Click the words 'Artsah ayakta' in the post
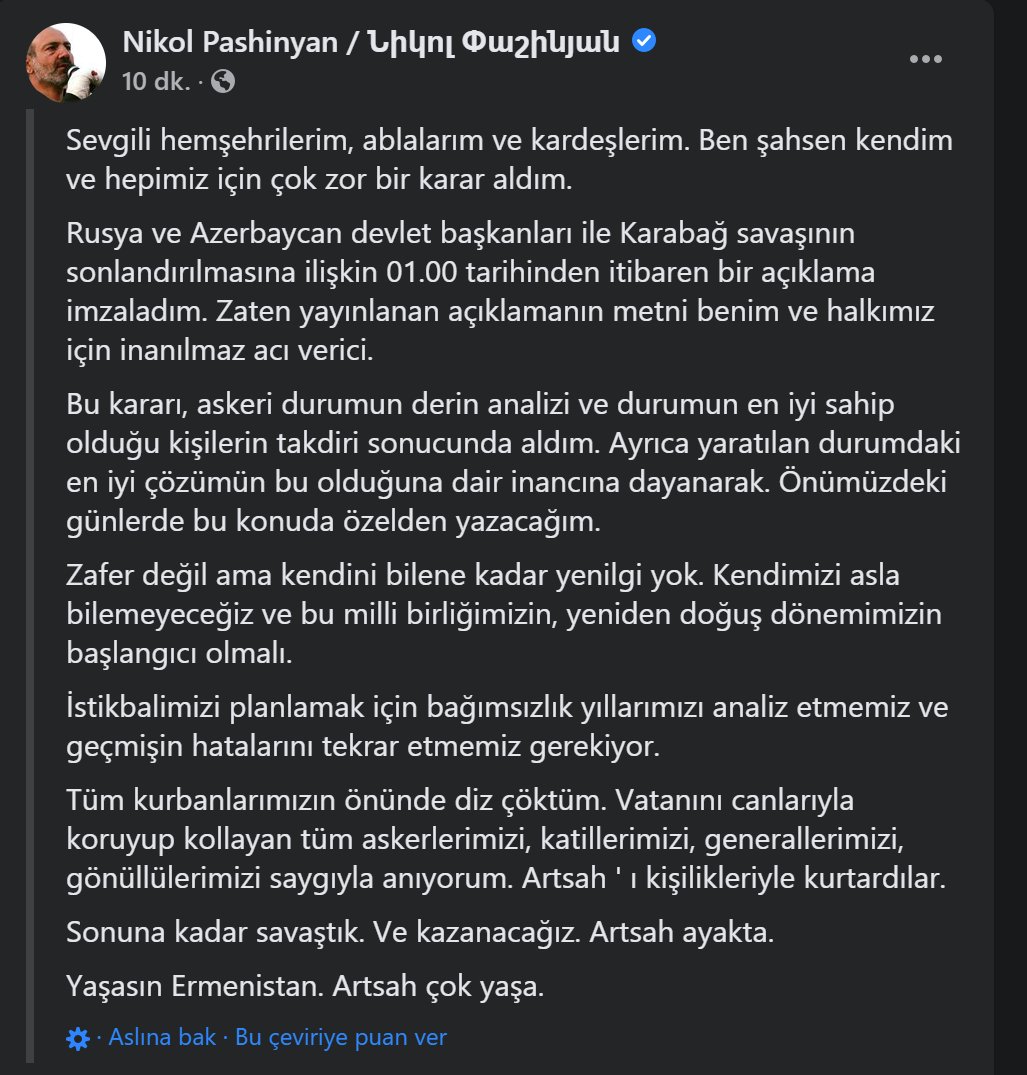Screen dimensions: 1027x1075 tap(681, 932)
